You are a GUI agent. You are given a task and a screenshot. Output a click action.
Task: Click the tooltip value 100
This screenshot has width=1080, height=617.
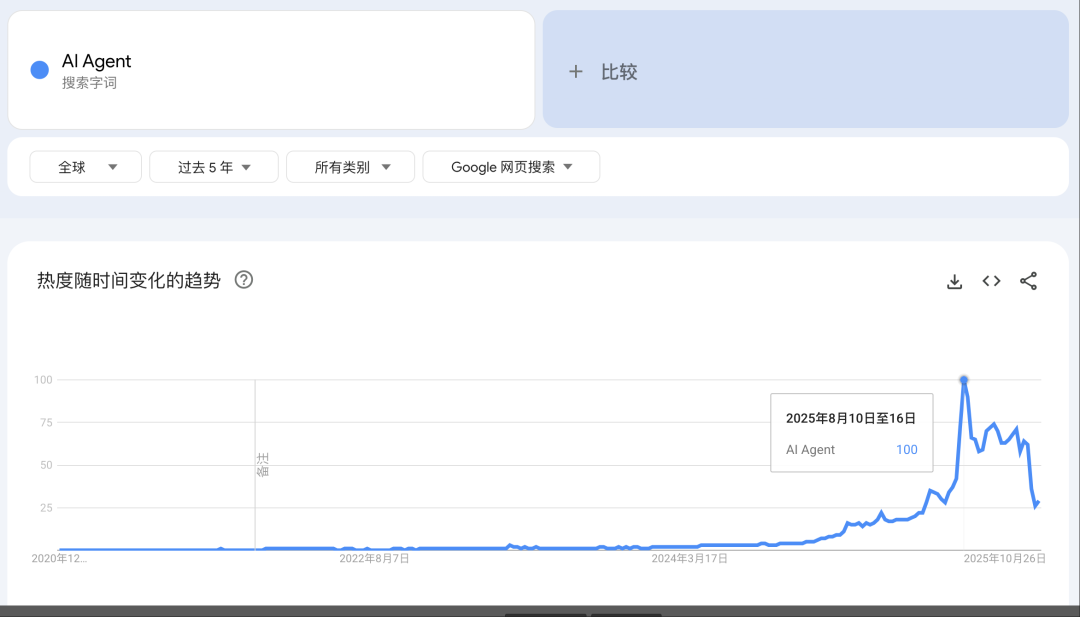(906, 450)
